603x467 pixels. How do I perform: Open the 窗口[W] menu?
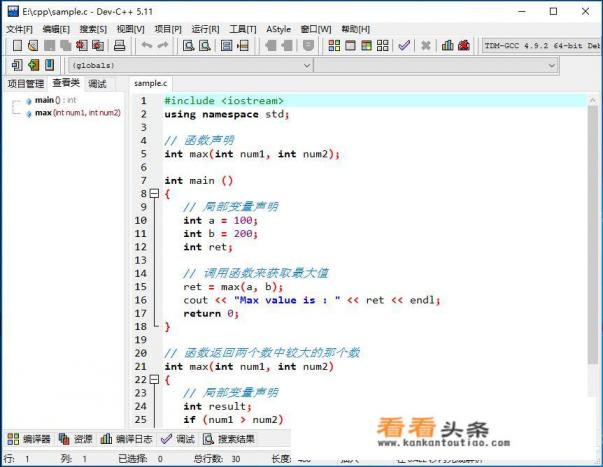click(x=316, y=29)
